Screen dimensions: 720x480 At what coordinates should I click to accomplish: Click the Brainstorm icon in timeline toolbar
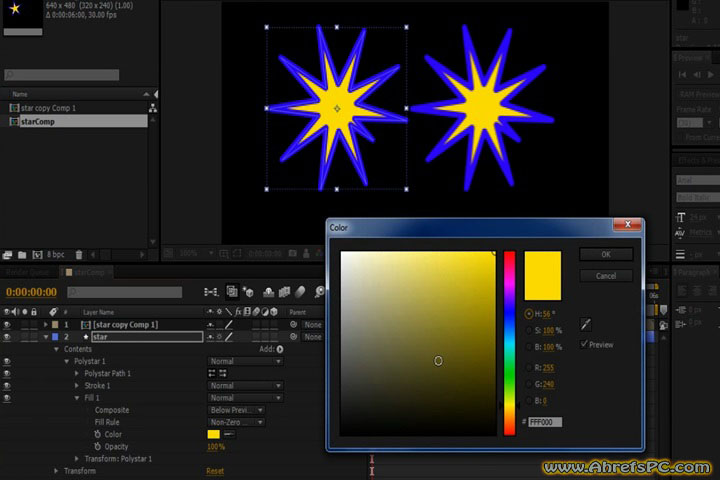[x=320, y=292]
